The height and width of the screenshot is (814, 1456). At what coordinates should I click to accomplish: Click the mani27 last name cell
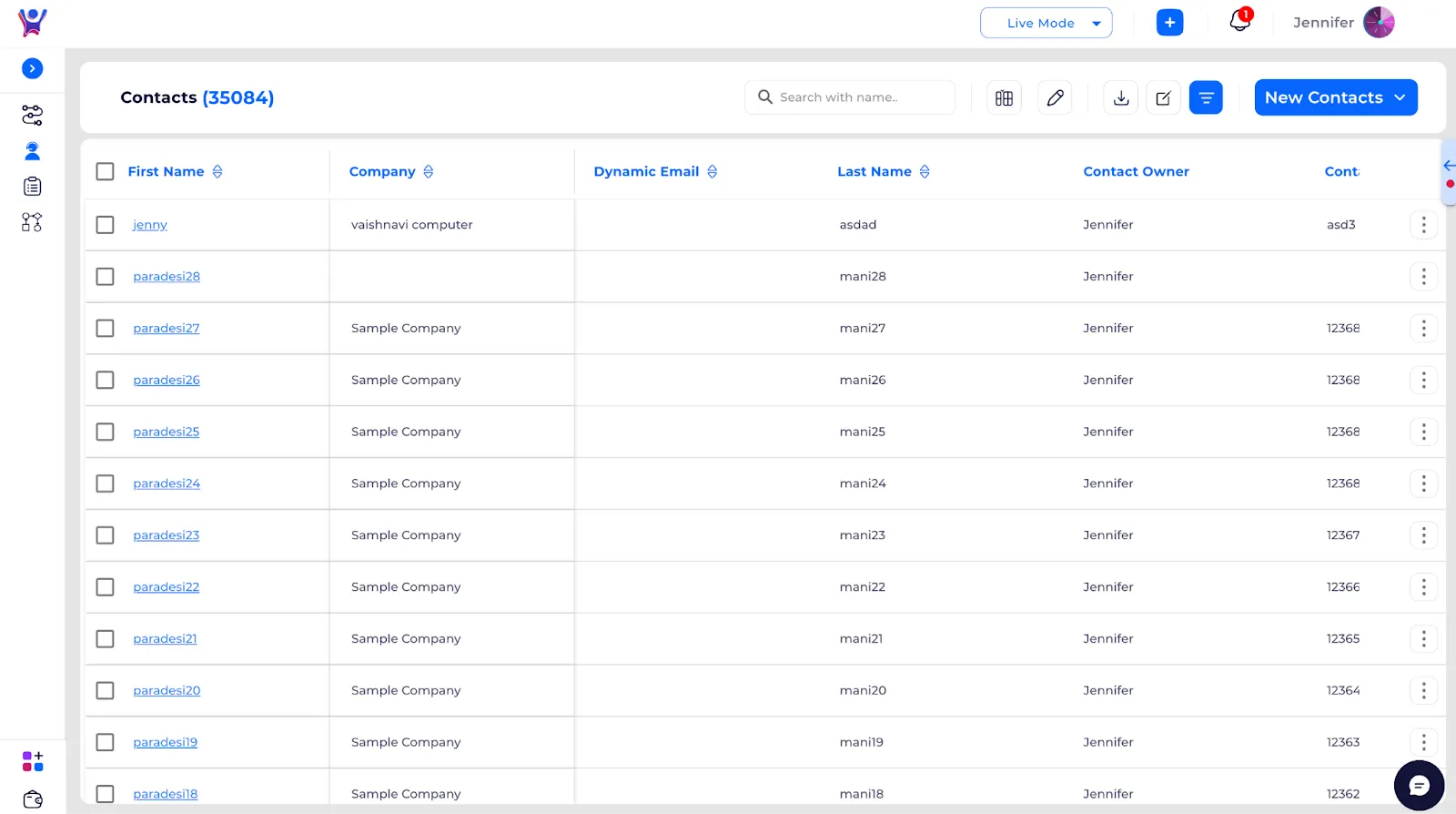863,328
